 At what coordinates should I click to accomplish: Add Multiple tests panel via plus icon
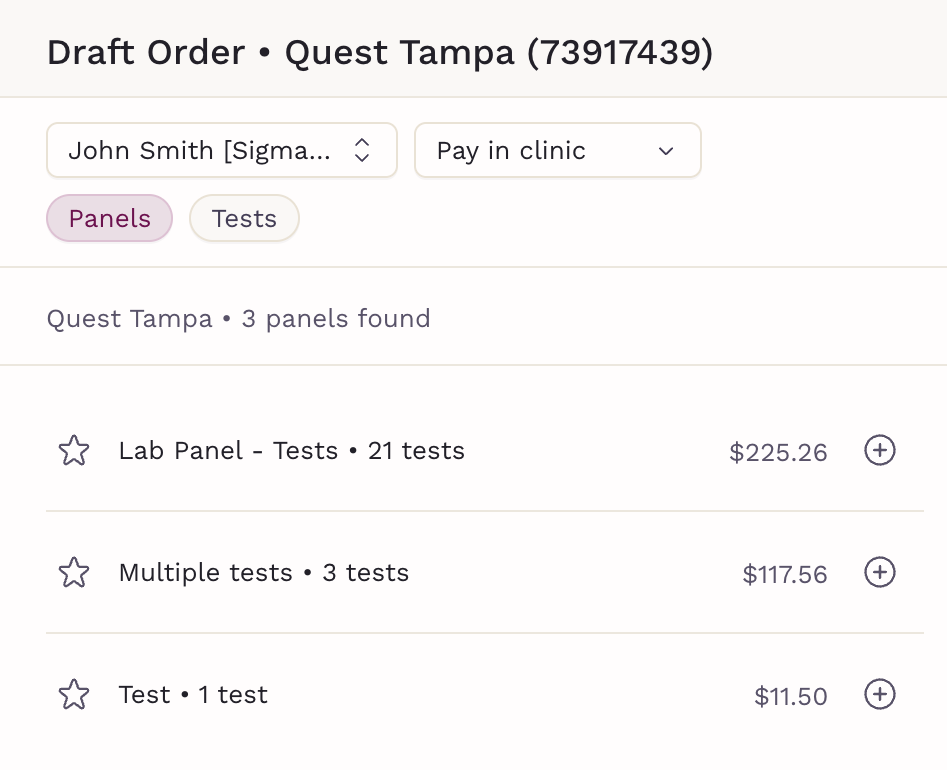point(879,573)
